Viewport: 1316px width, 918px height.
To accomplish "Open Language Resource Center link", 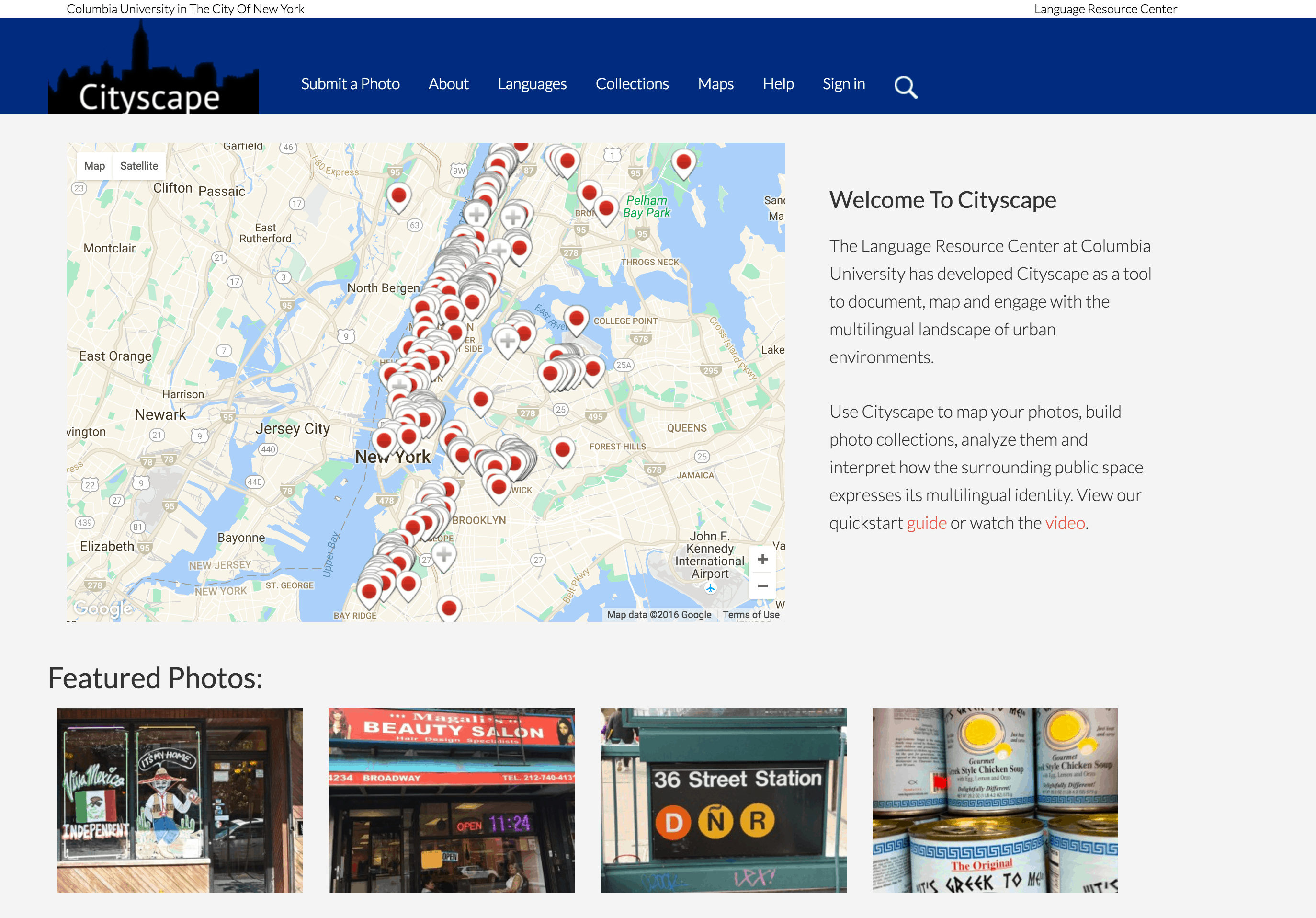I will click(1105, 9).
